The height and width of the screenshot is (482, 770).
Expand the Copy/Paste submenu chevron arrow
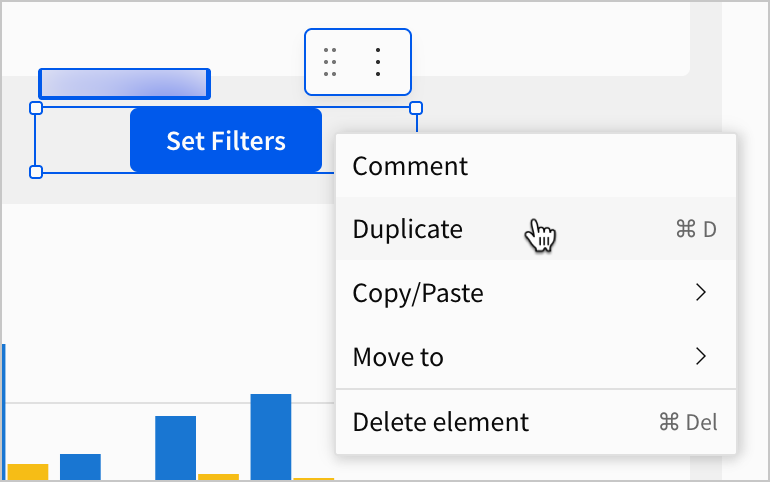click(x=701, y=293)
